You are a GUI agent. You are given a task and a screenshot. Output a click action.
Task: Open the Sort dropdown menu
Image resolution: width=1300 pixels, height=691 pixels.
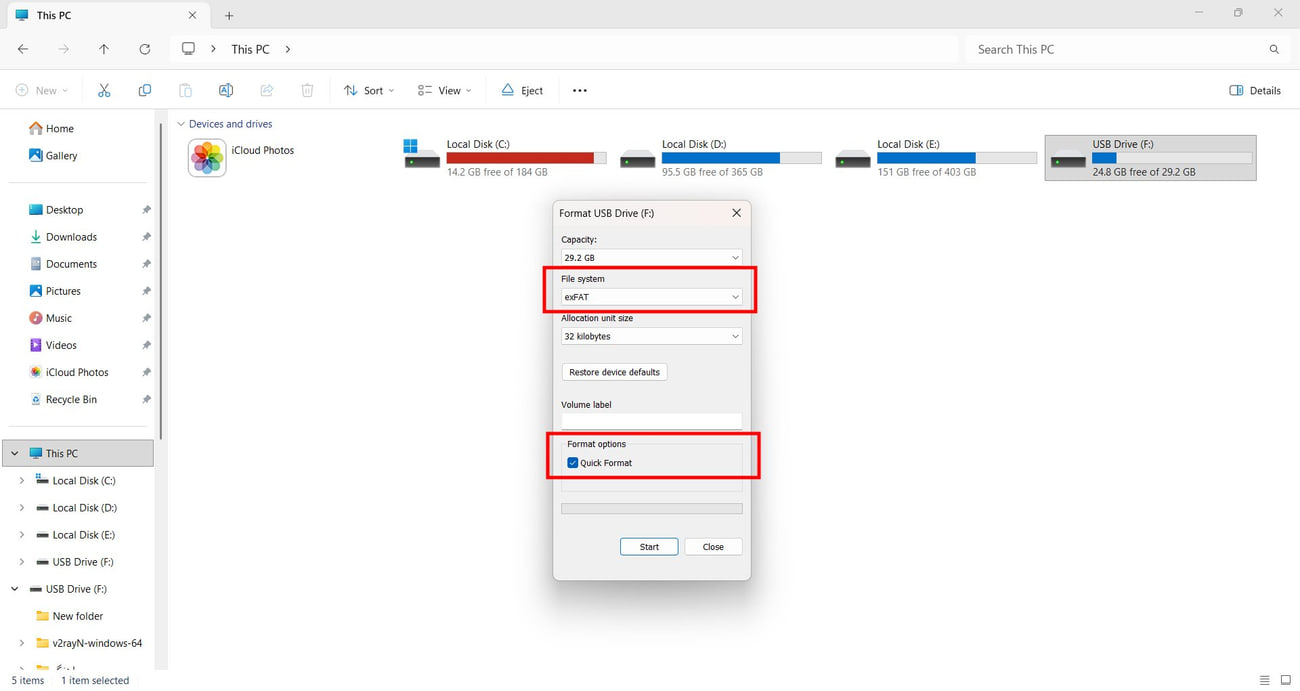[x=369, y=90]
